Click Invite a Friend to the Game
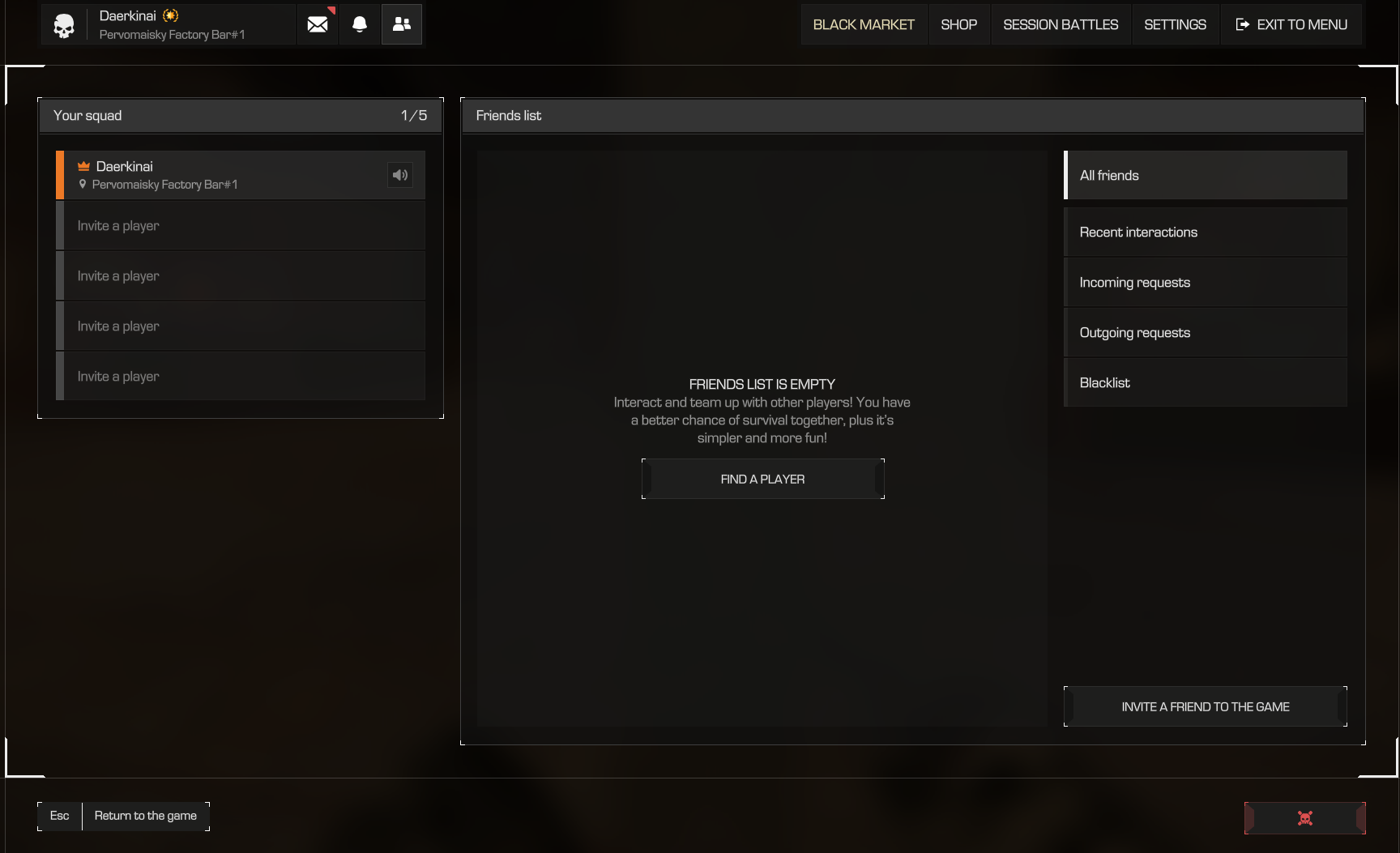This screenshot has height=853, width=1400. 1206,706
